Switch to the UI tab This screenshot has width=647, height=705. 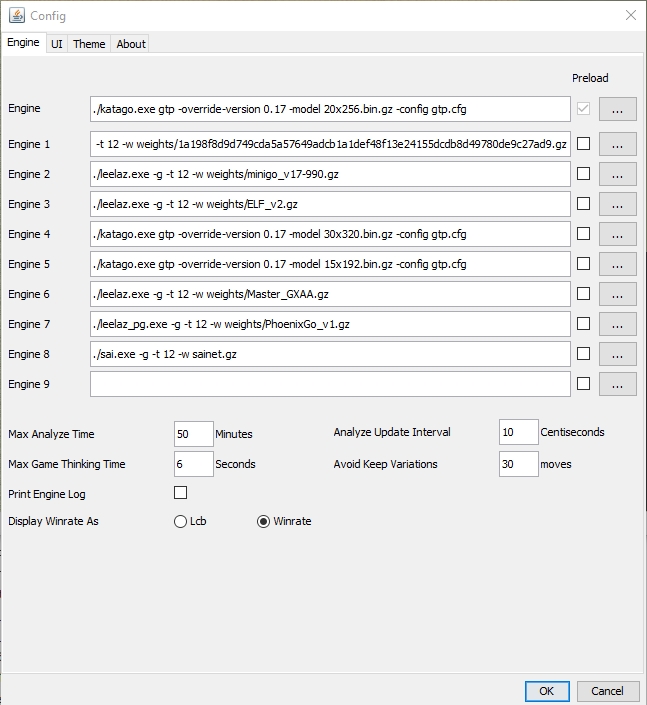click(57, 44)
